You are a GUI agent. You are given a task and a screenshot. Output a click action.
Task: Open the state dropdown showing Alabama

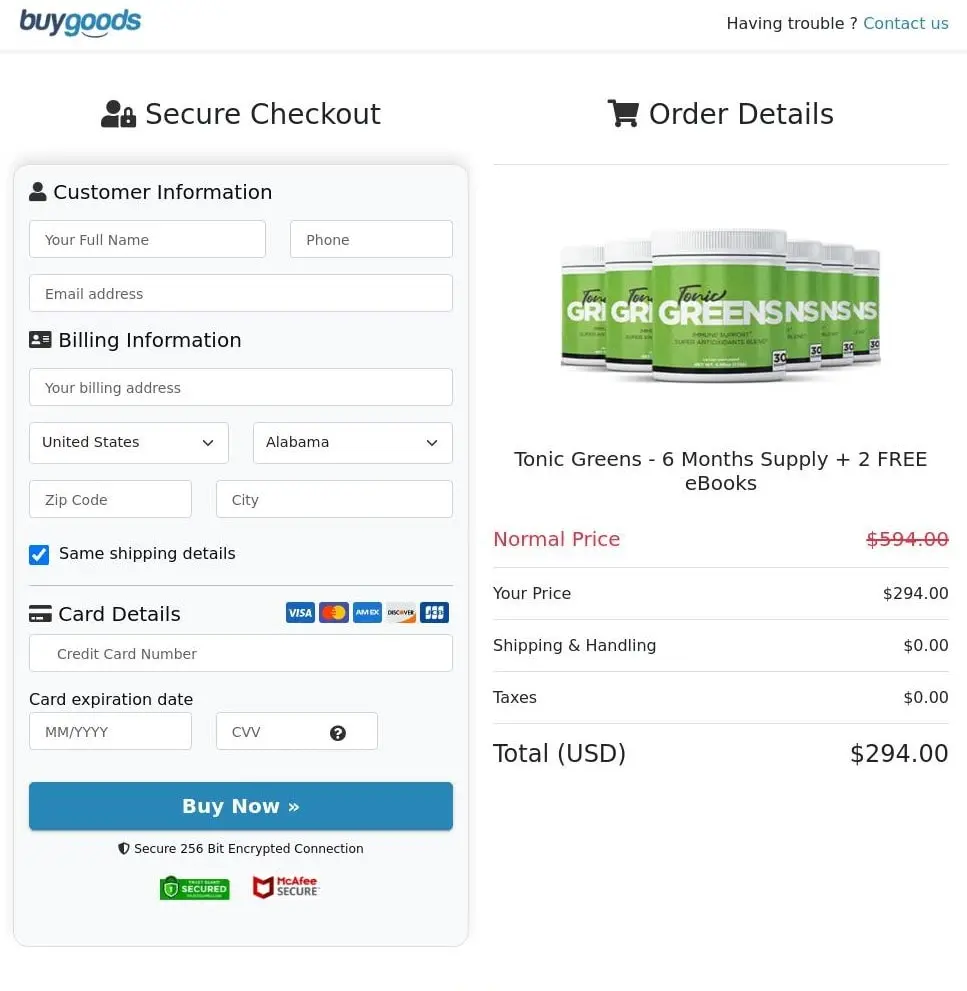352,442
